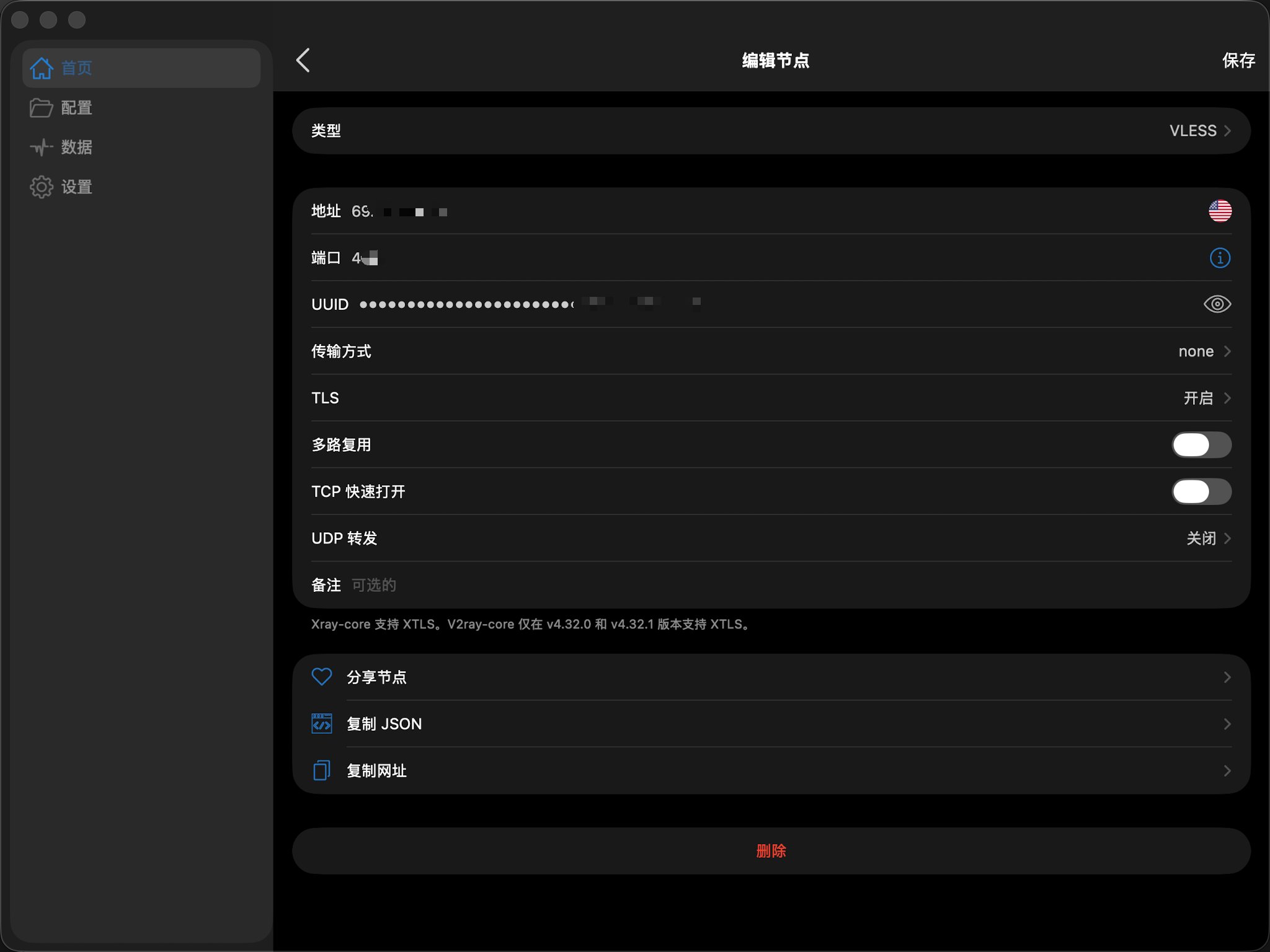The width and height of the screenshot is (1270, 952).
Task: Click the gear icon for 设置
Action: 42,187
